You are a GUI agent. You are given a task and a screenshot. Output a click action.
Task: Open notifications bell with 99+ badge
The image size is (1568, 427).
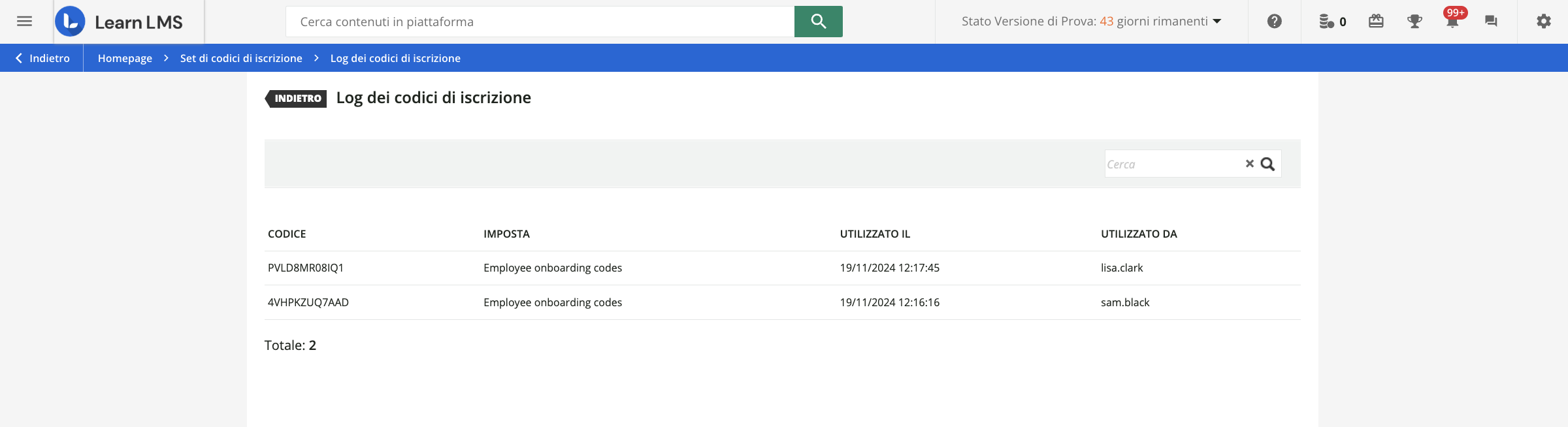[x=1452, y=22]
